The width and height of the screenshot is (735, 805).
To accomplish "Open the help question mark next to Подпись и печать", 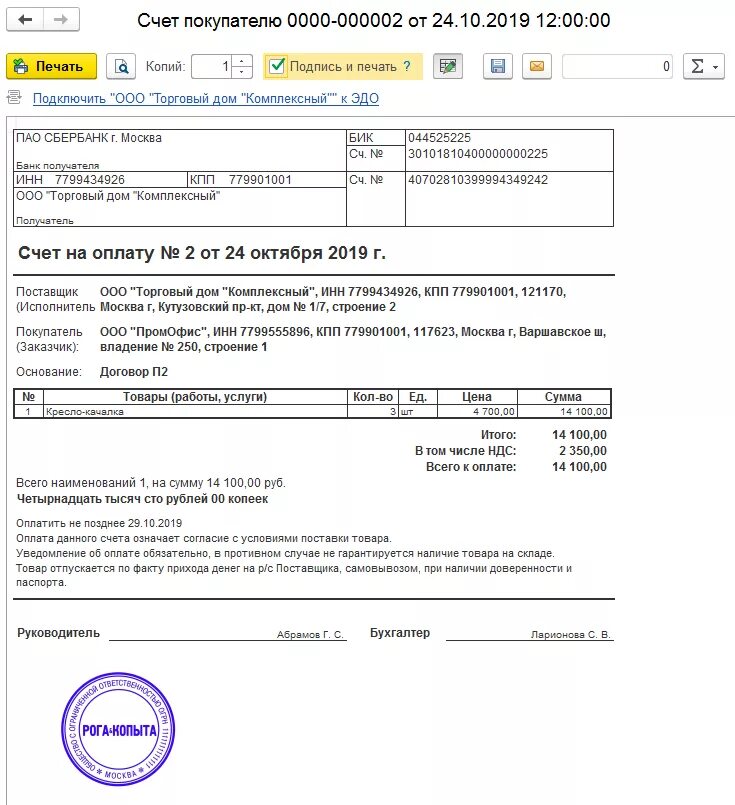I will point(407,66).
